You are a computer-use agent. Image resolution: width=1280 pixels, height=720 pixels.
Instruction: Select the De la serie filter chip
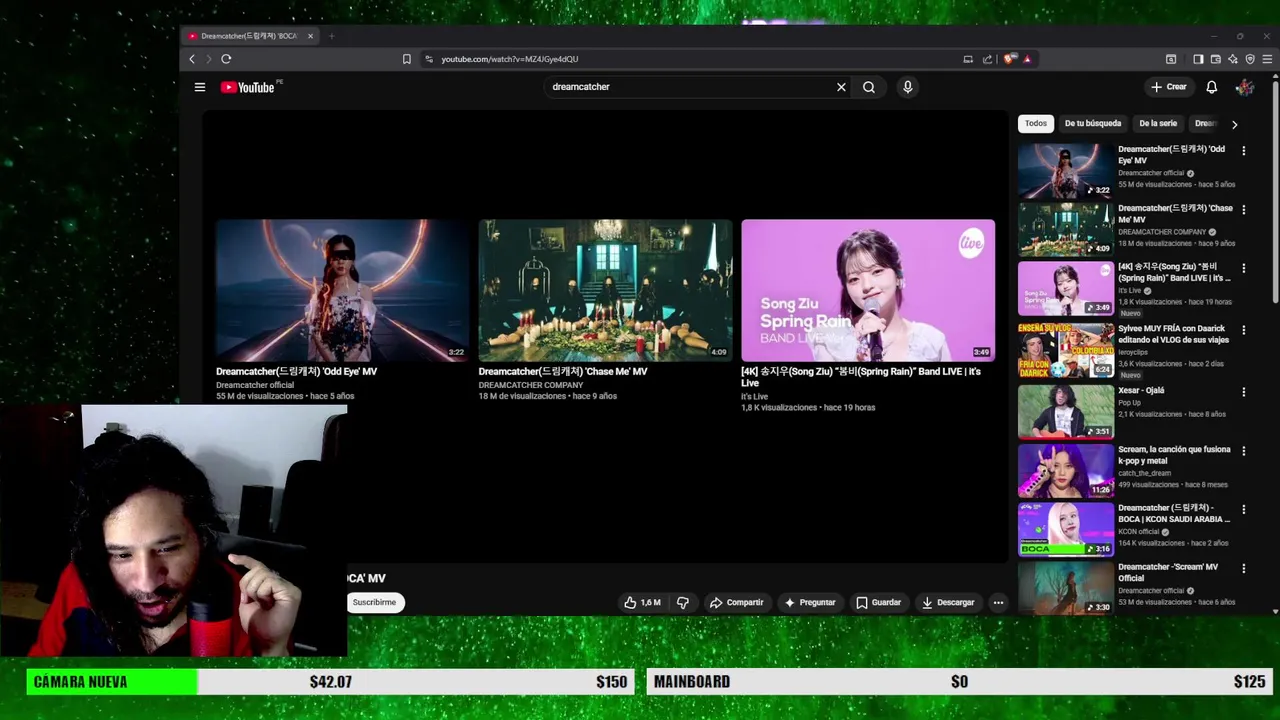tap(1158, 123)
